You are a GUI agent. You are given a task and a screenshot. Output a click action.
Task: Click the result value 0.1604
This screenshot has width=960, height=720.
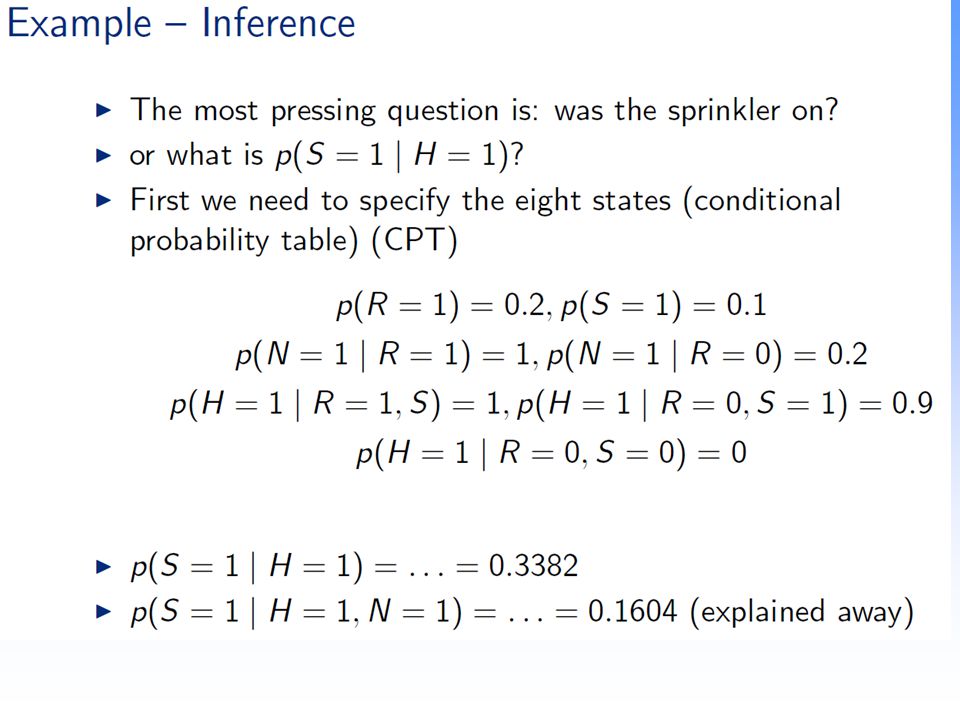632,611
